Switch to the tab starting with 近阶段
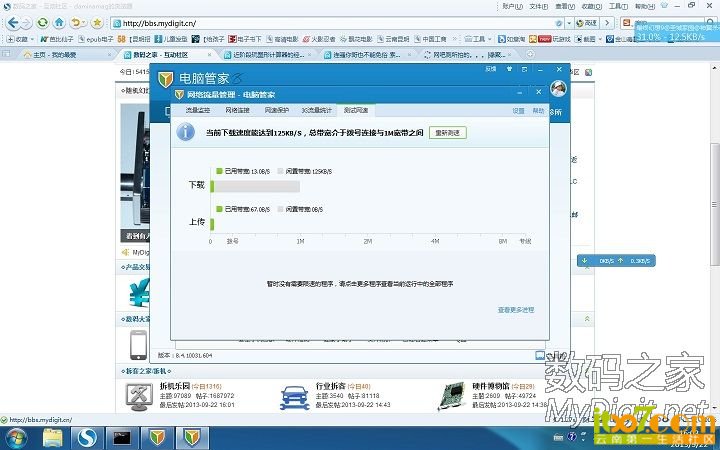The image size is (720, 450). click(268, 55)
